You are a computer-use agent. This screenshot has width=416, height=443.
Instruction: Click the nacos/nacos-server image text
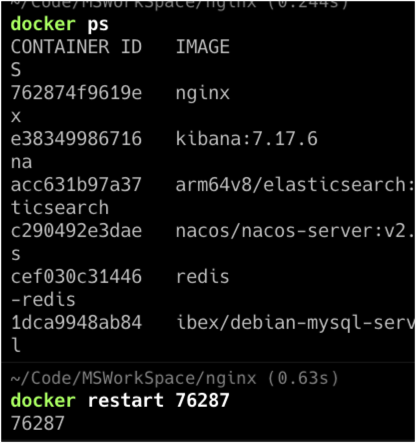click(x=295, y=231)
